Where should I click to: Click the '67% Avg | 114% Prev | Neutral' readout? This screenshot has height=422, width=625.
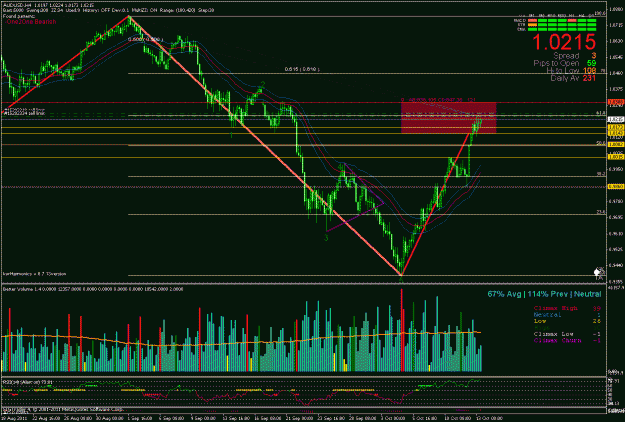click(544, 294)
